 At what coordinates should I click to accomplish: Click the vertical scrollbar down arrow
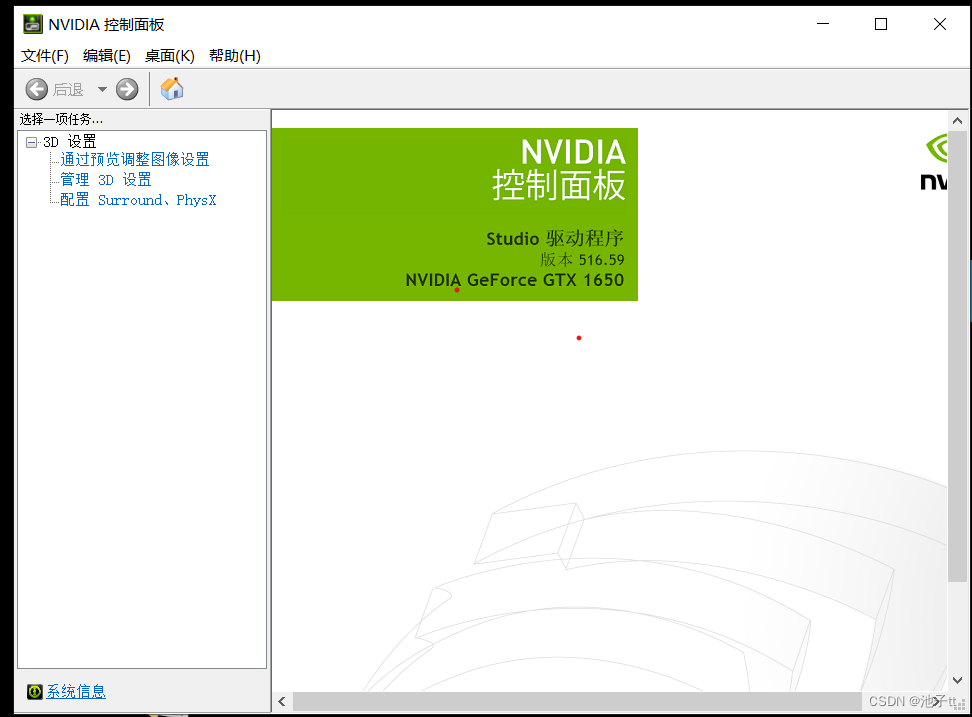point(957,679)
